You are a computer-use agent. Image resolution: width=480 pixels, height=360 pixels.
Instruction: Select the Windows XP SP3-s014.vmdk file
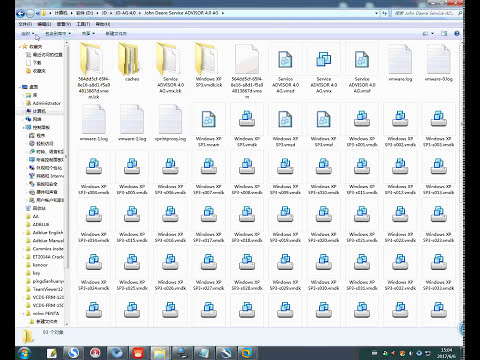coord(94,221)
